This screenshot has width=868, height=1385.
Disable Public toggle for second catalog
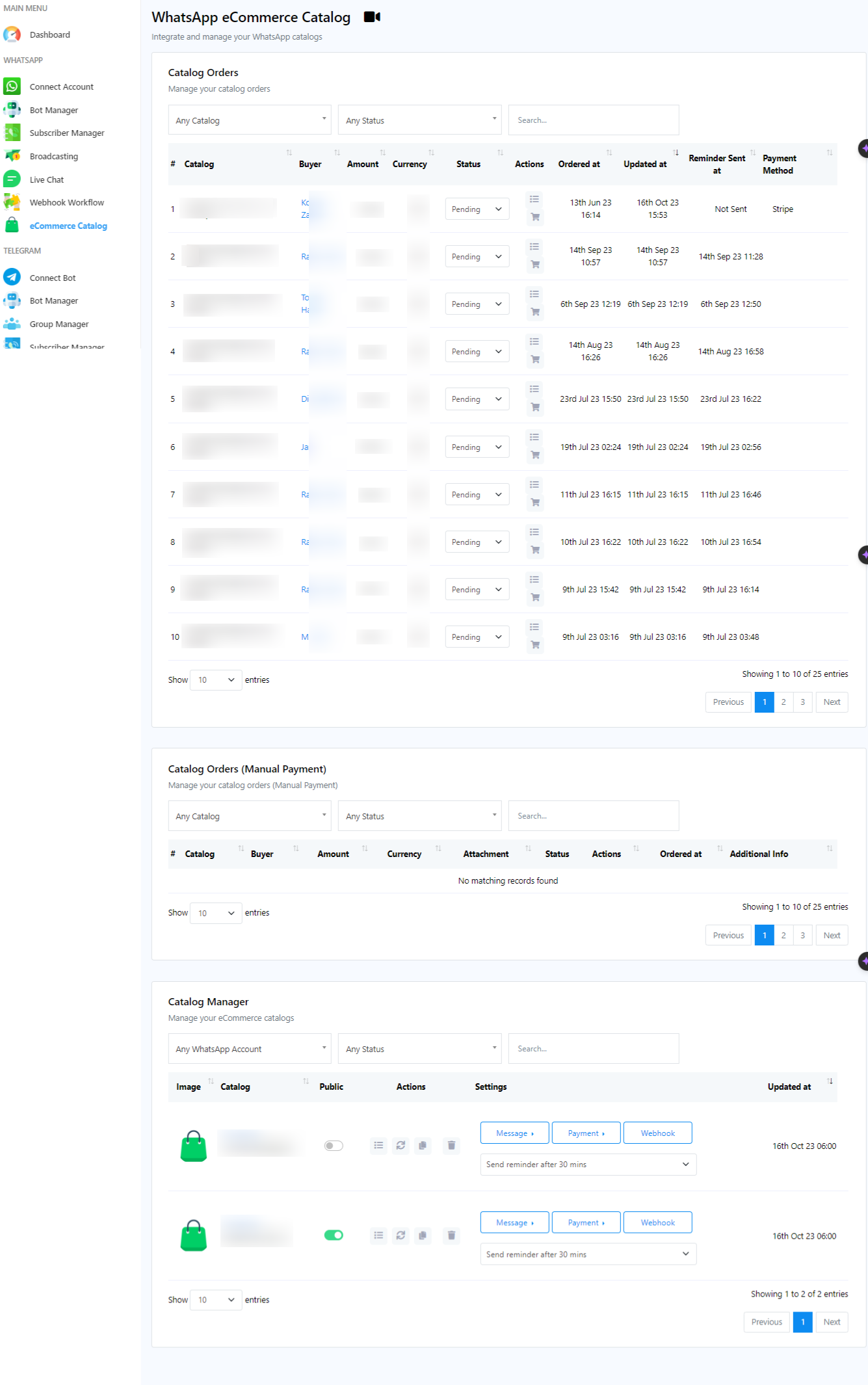click(334, 1235)
